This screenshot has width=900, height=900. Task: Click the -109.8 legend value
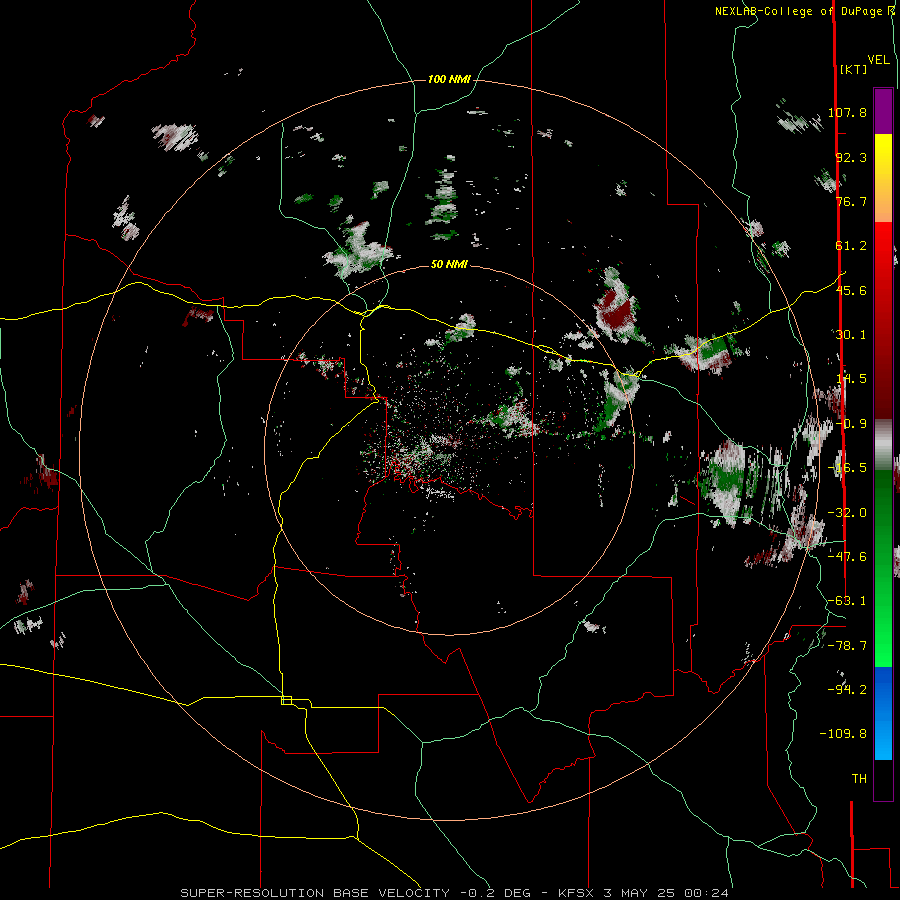coord(843,734)
